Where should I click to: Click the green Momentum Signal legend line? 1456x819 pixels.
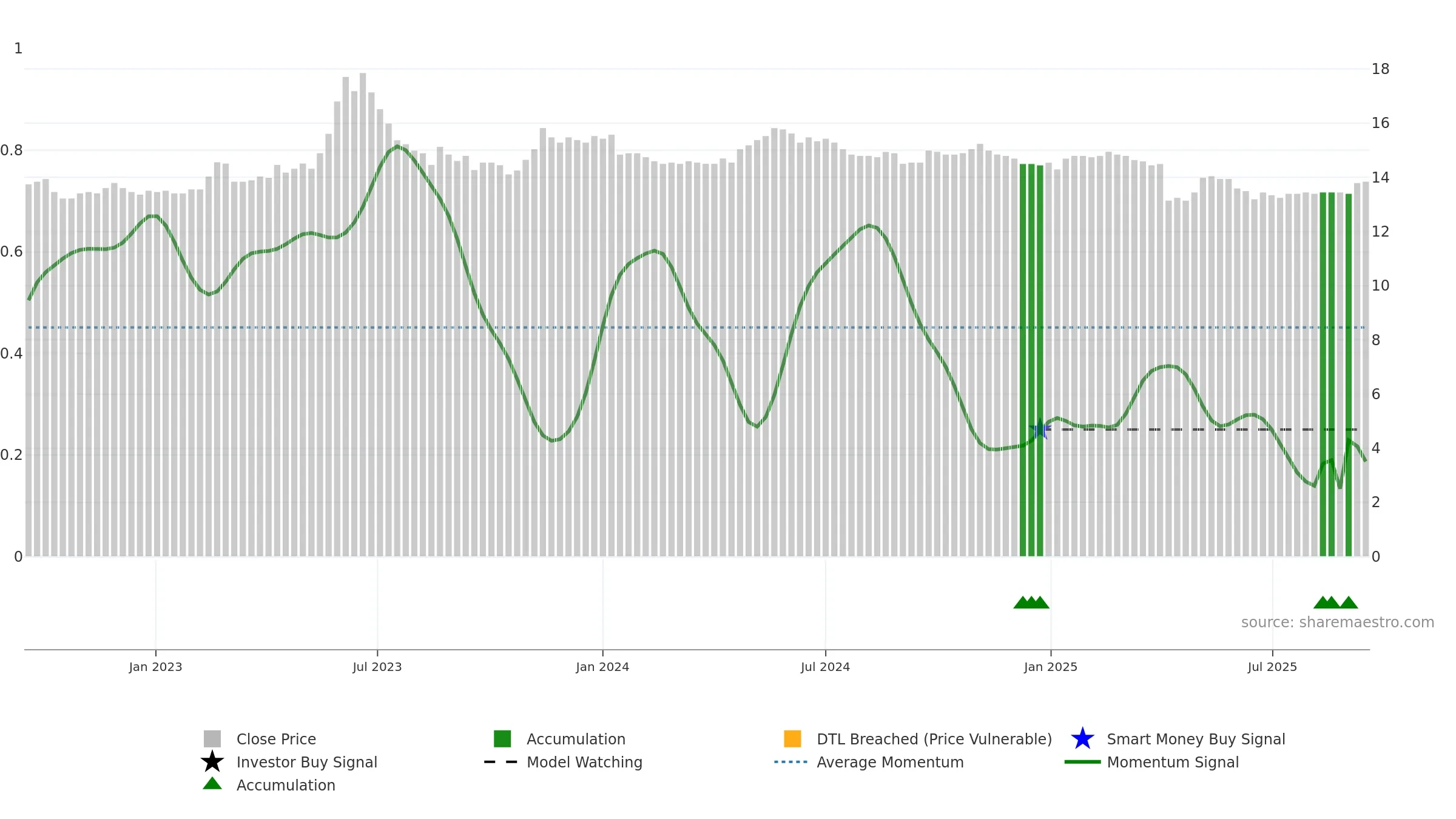pyautogui.click(x=1082, y=762)
